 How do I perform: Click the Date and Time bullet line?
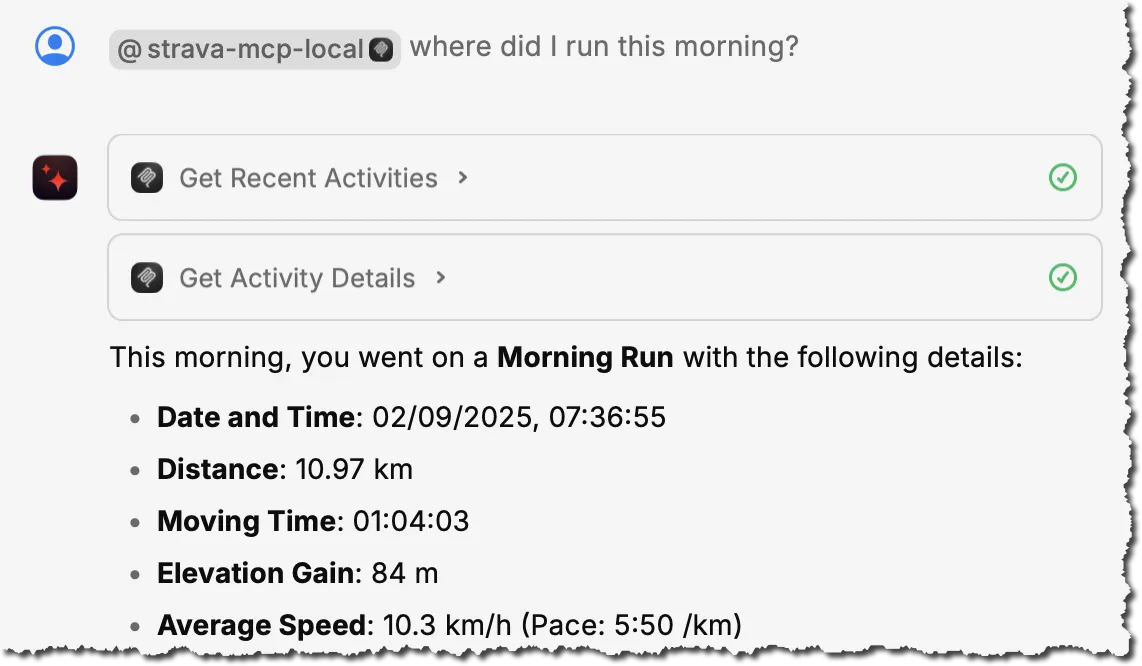point(411,417)
